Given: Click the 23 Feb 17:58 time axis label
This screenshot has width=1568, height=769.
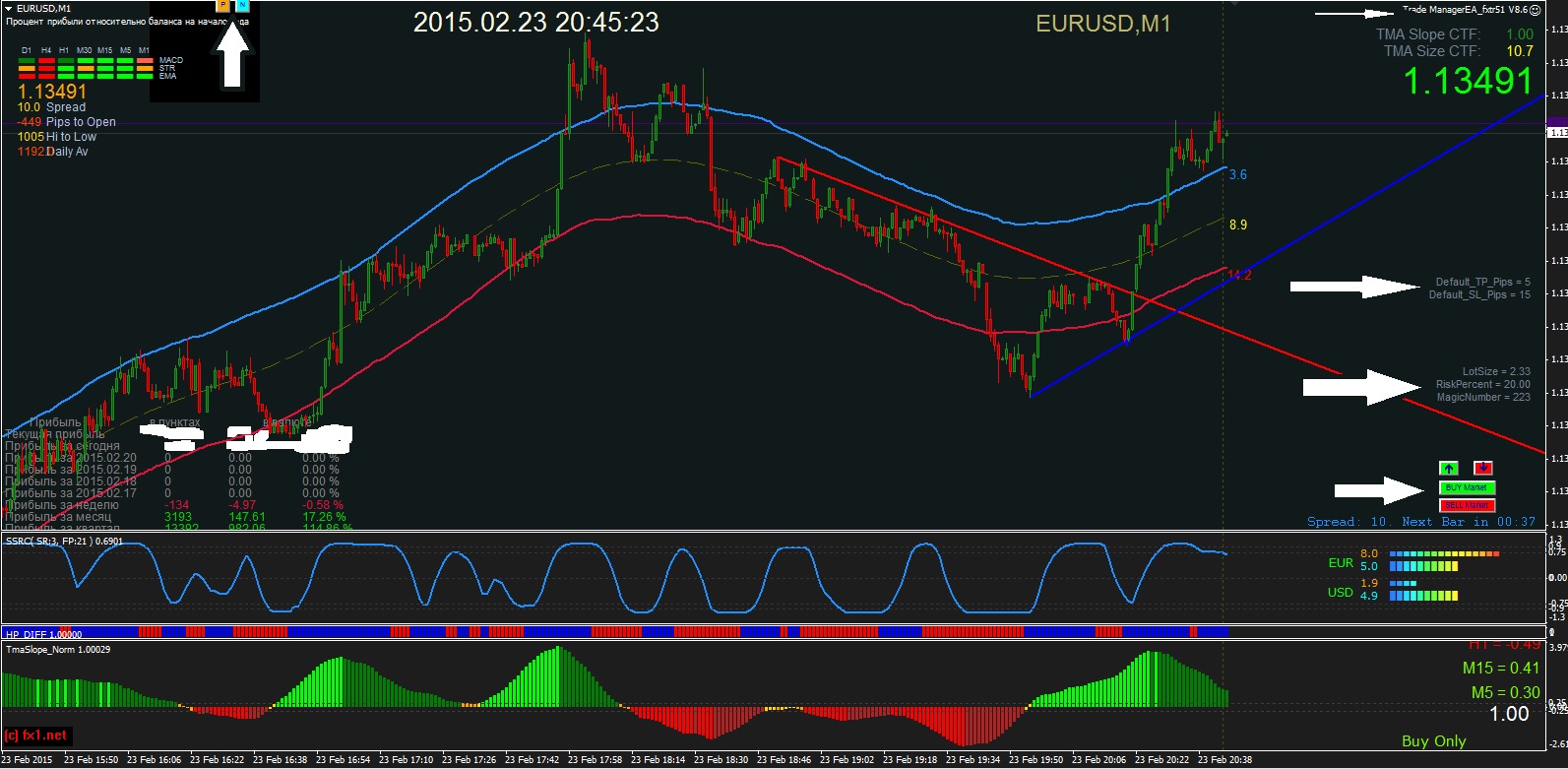Looking at the screenshot, I should pos(595,760).
